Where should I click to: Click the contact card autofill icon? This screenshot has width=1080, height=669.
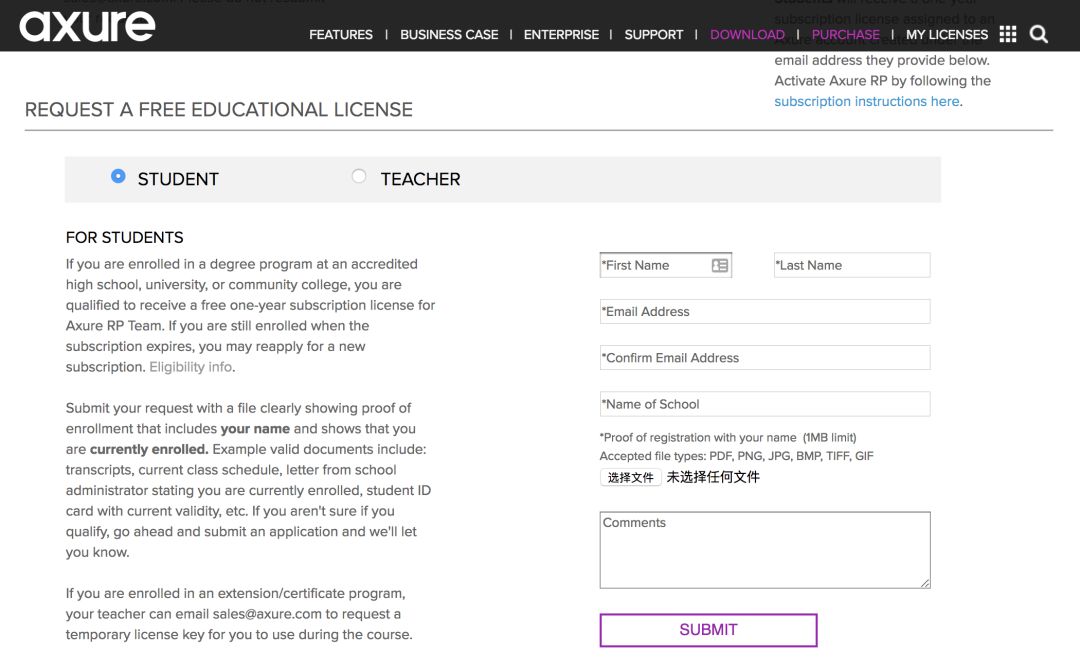[x=720, y=265]
